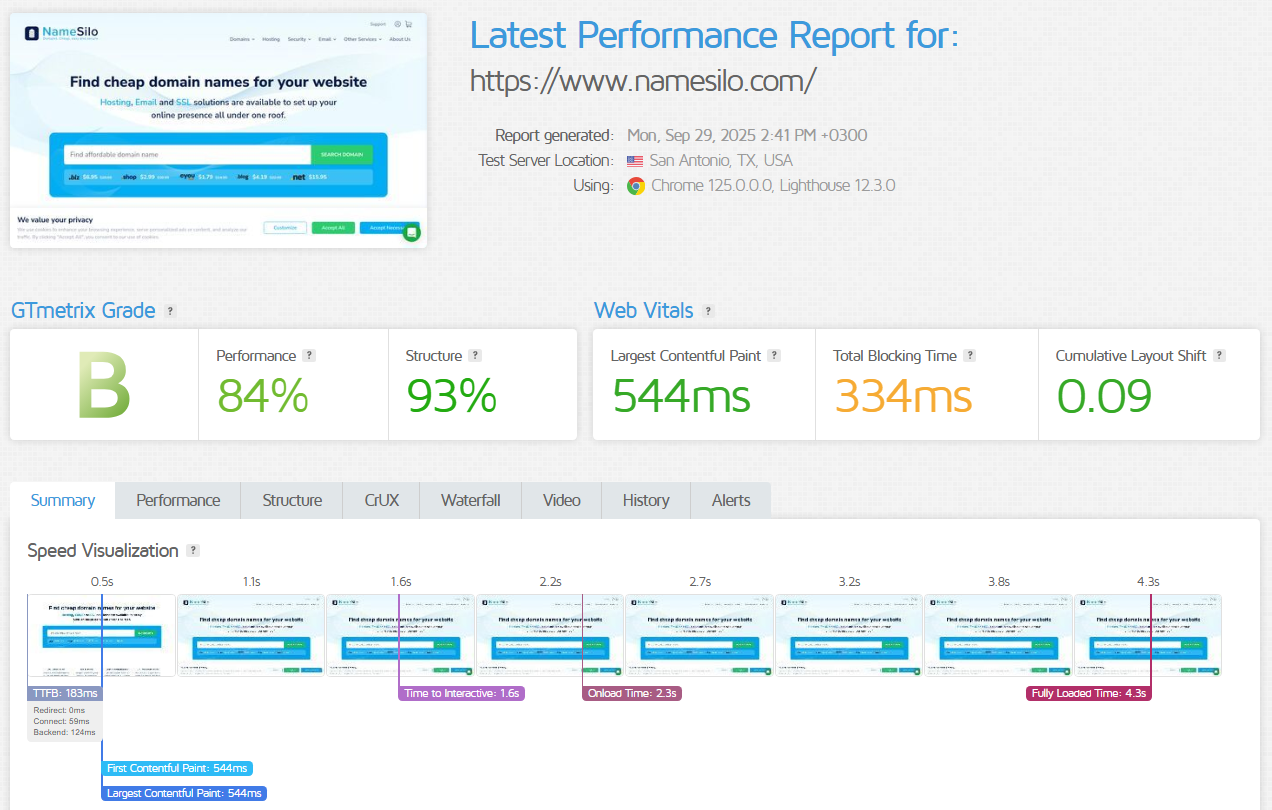Click the 334ms blocking time value
Viewport: 1272px width, 810px height.
pos(903,396)
